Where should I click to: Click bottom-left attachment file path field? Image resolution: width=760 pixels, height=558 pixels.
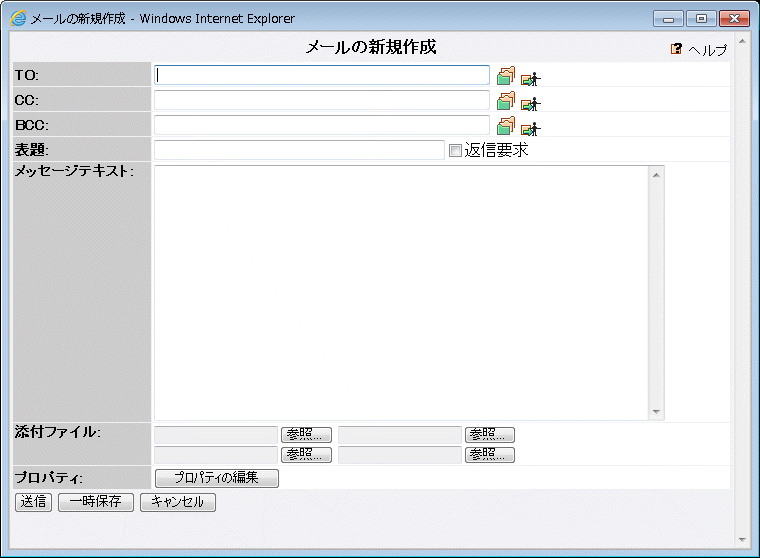pos(216,455)
